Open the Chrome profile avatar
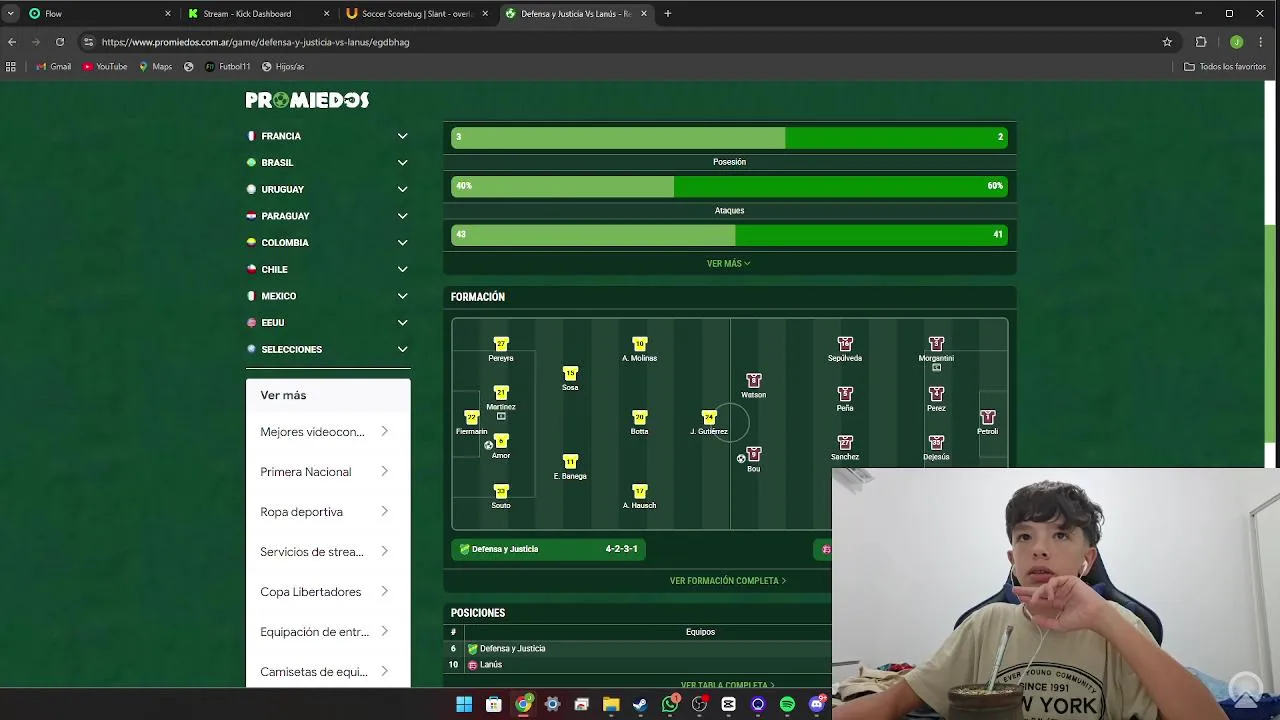This screenshot has height=720, width=1280. pyautogui.click(x=1237, y=42)
